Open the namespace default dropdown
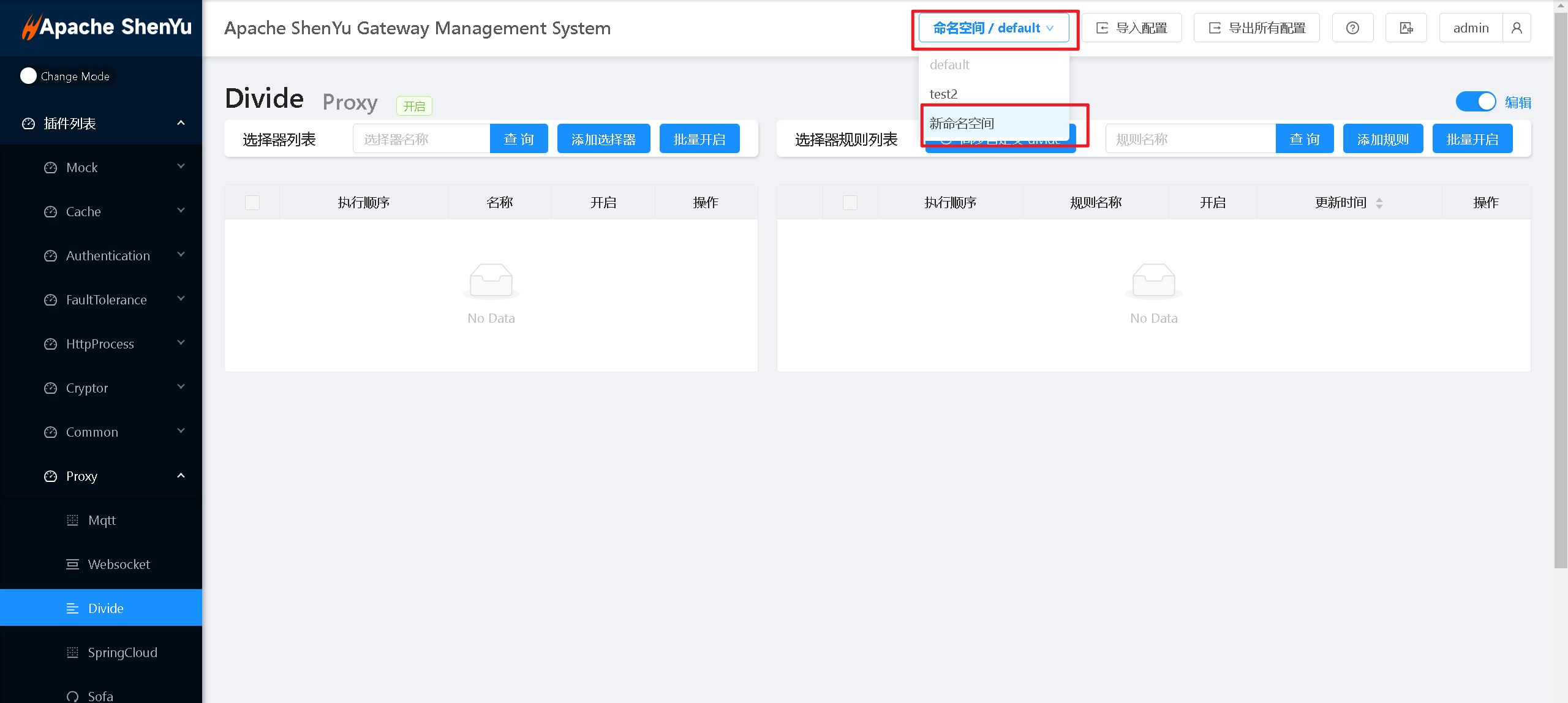This screenshot has height=703, width=1568. coord(993,28)
